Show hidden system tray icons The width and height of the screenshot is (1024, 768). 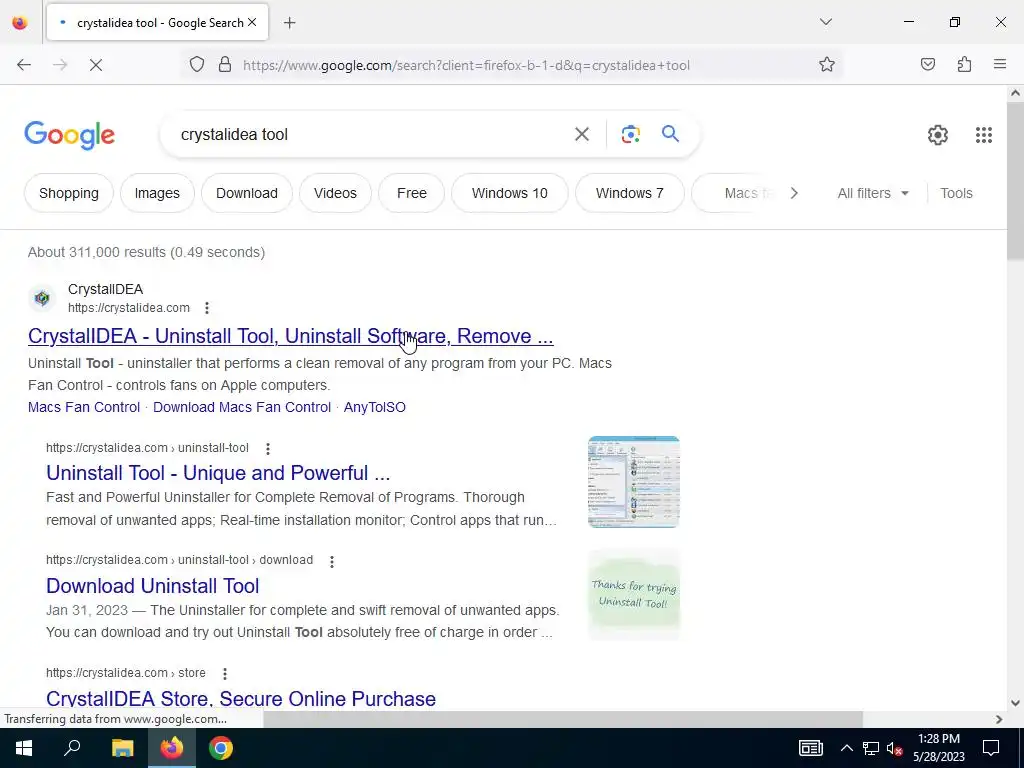pos(846,748)
